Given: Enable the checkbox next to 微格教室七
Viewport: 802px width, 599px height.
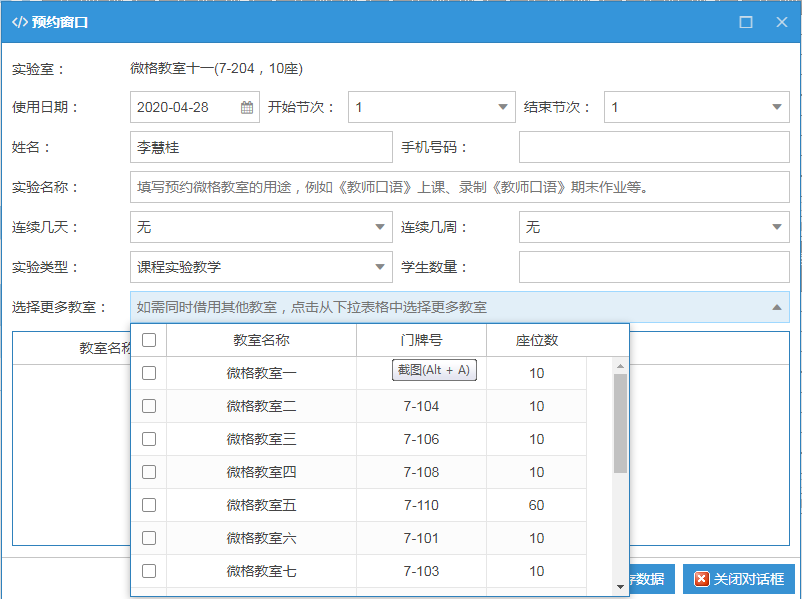Looking at the screenshot, I should pos(149,571).
